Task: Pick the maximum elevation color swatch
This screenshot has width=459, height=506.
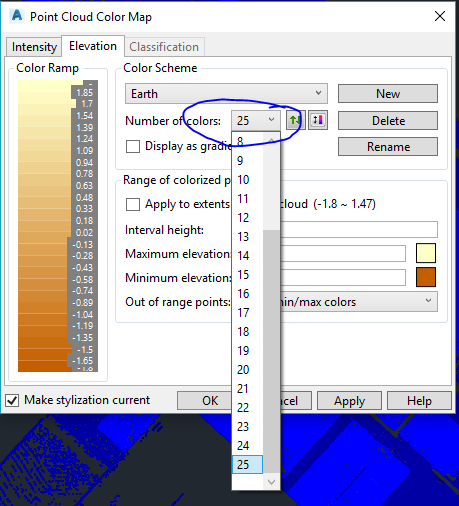Action: click(x=426, y=253)
